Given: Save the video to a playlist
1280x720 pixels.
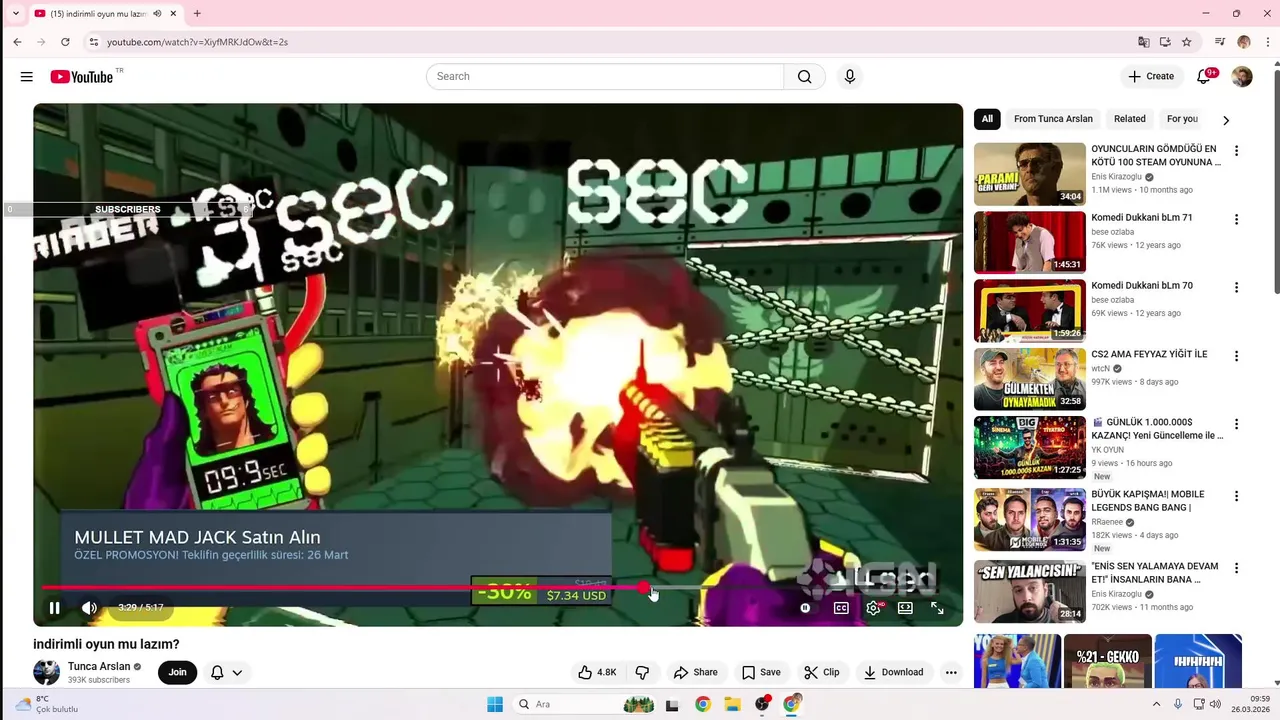Looking at the screenshot, I should pyautogui.click(x=761, y=673).
